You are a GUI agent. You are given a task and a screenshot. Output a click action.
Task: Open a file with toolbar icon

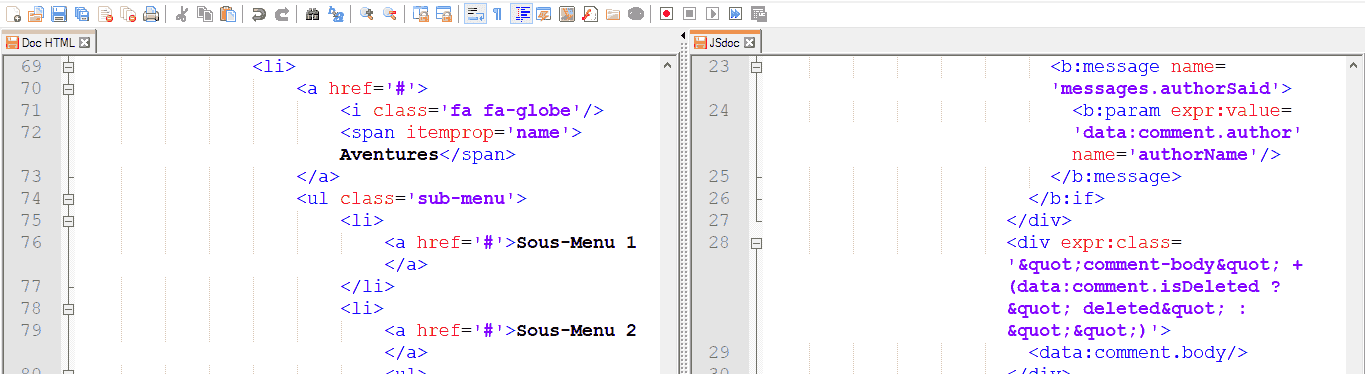(x=36, y=14)
